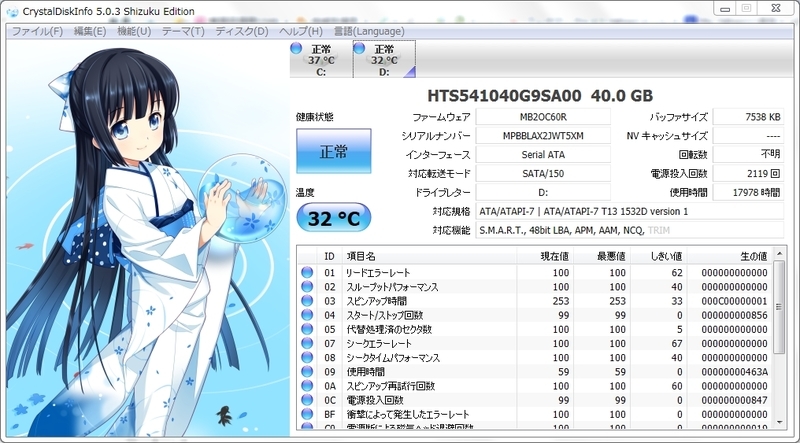Viewport: 800px width, 443px height.
Task: Click the buffer size field 7538 KB
Action: [x=748, y=117]
